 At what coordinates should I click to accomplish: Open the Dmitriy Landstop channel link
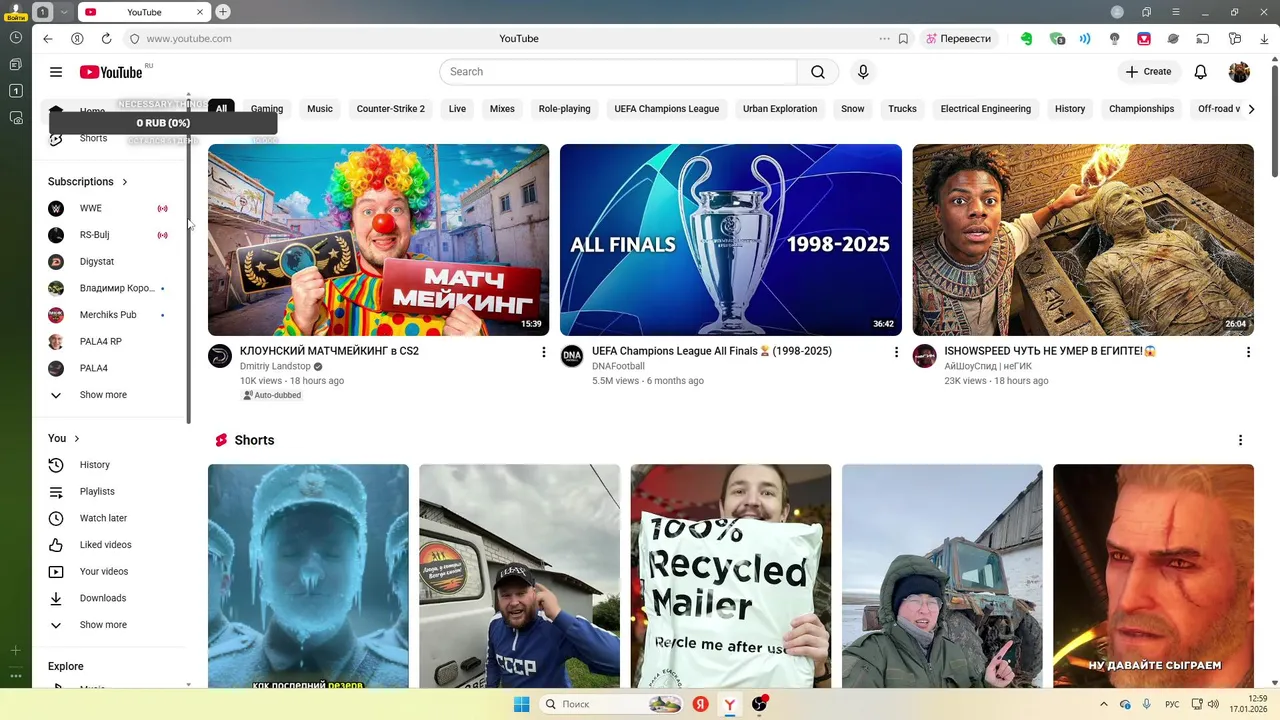(x=275, y=367)
